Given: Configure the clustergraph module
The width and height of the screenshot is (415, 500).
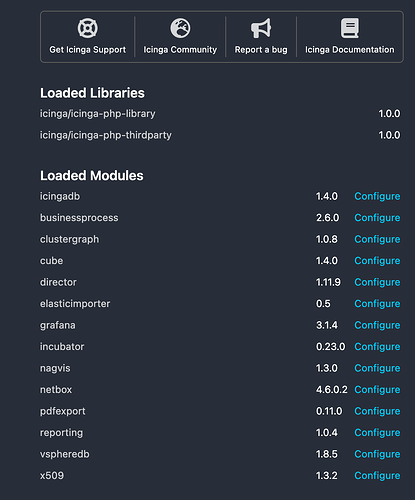Looking at the screenshot, I should coord(377,239).
